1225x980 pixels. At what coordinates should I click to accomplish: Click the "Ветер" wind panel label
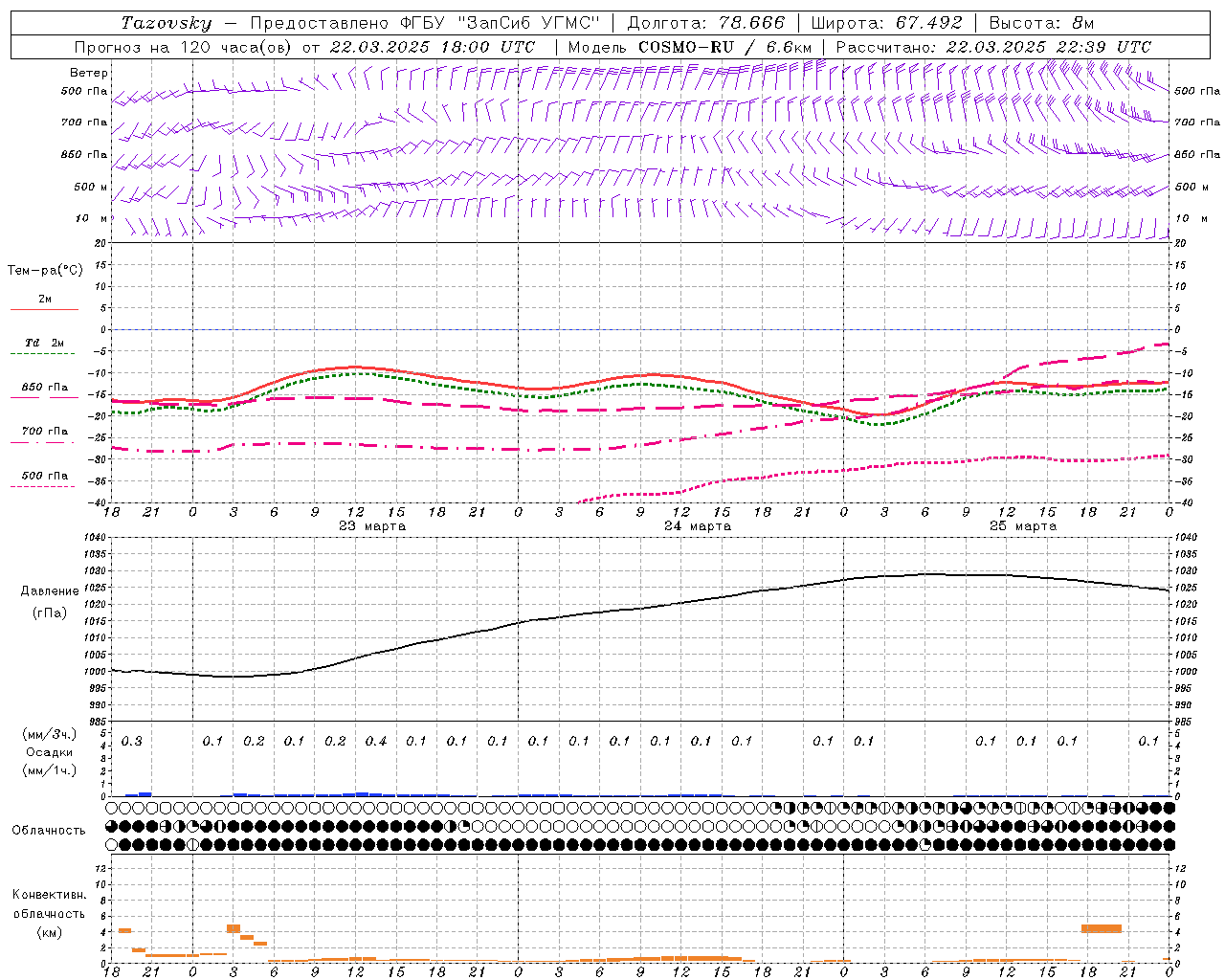89,73
